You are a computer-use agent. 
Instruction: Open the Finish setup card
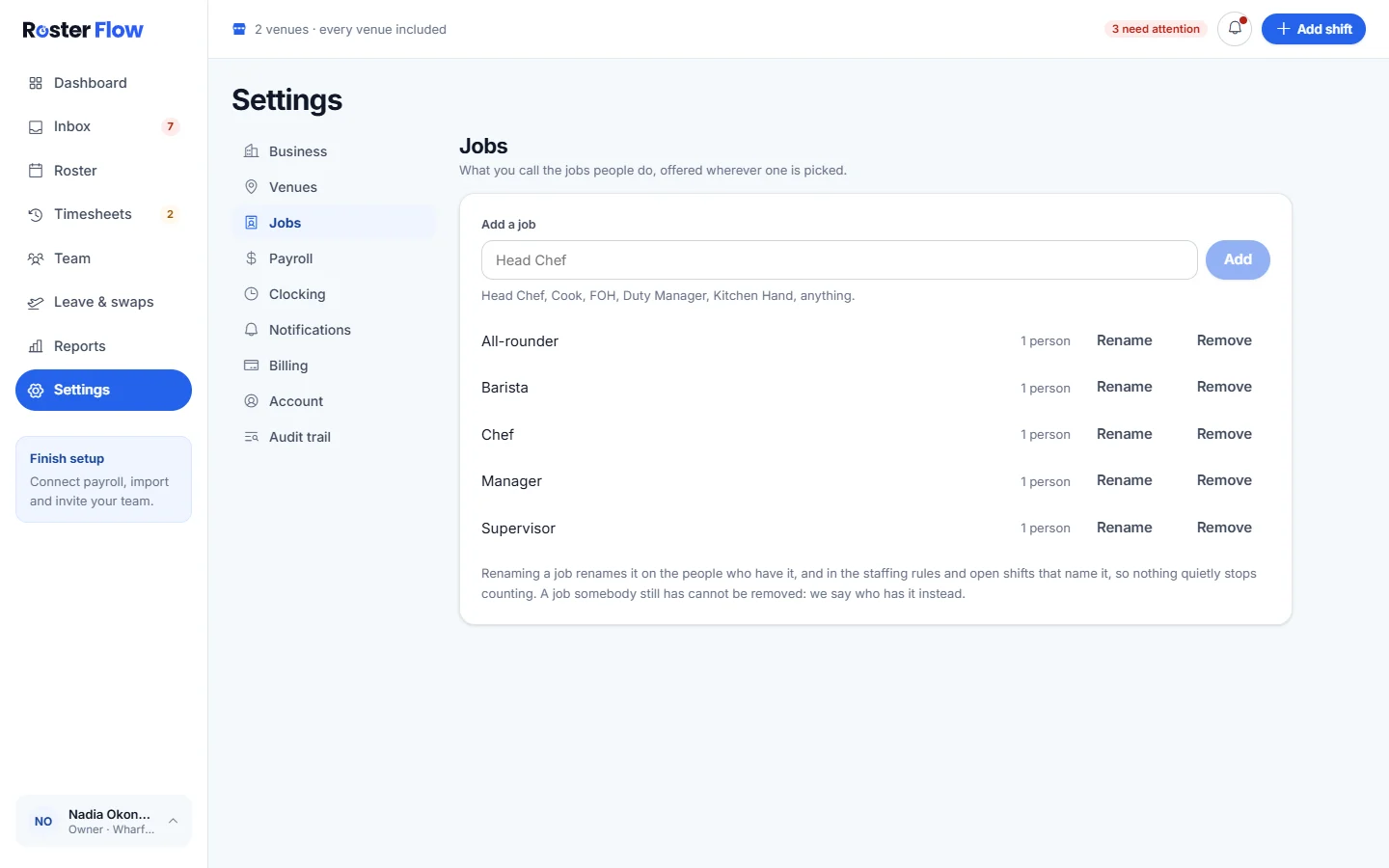[x=103, y=479]
